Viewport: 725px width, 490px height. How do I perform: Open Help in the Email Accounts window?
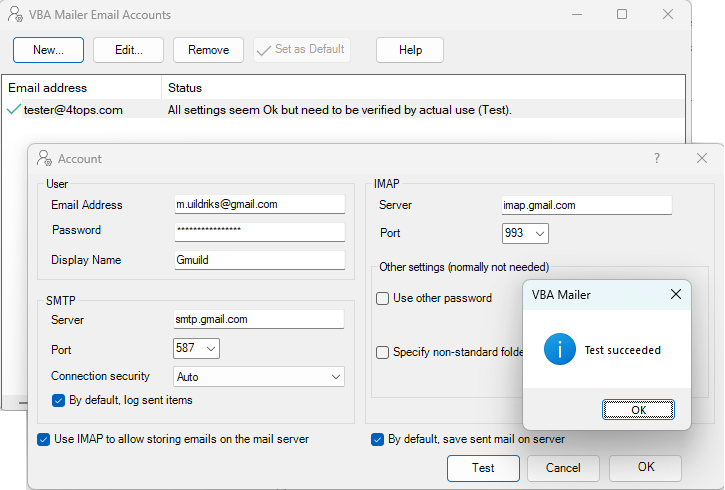[x=410, y=50]
